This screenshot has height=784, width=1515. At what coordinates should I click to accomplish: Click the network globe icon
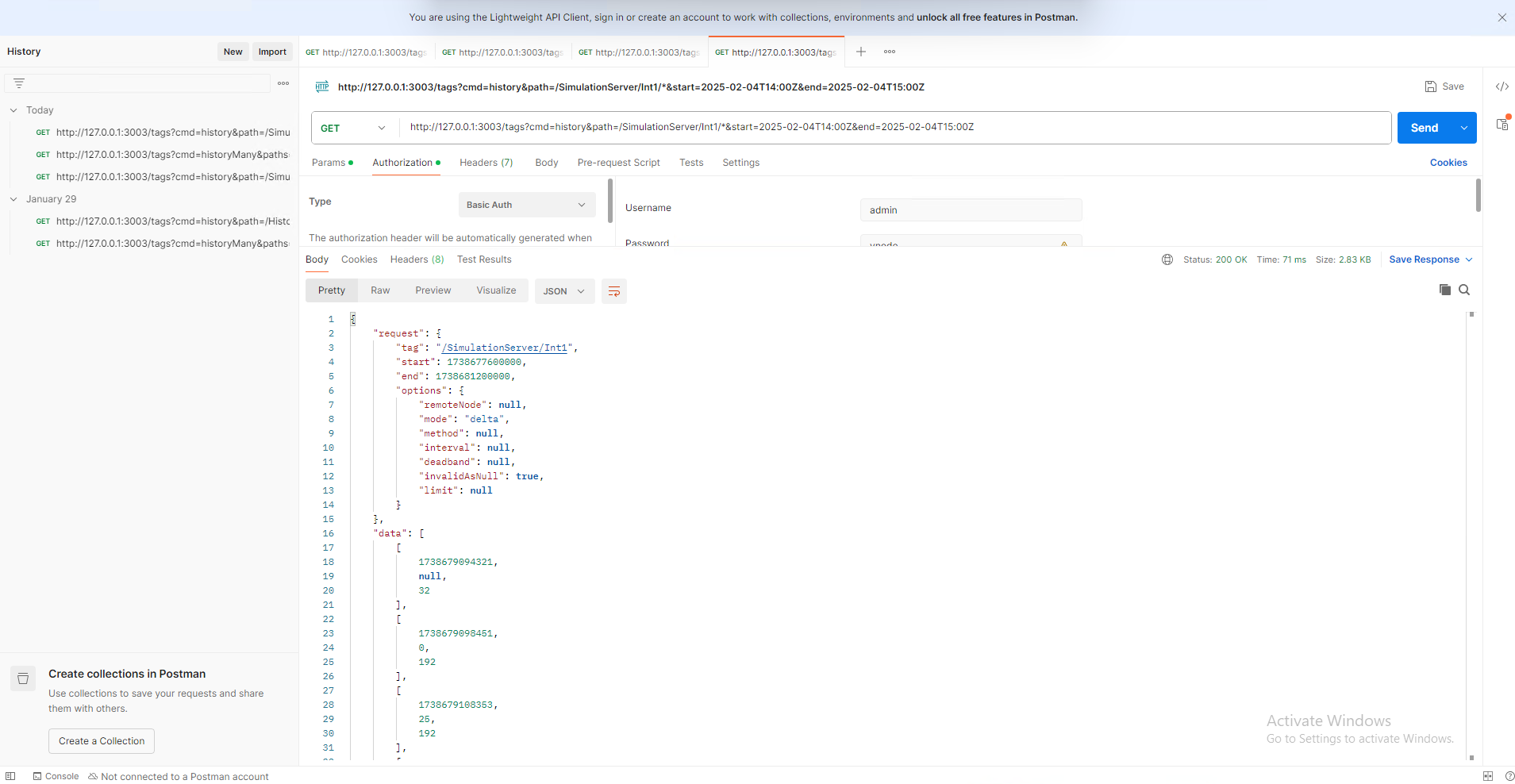pos(1167,259)
